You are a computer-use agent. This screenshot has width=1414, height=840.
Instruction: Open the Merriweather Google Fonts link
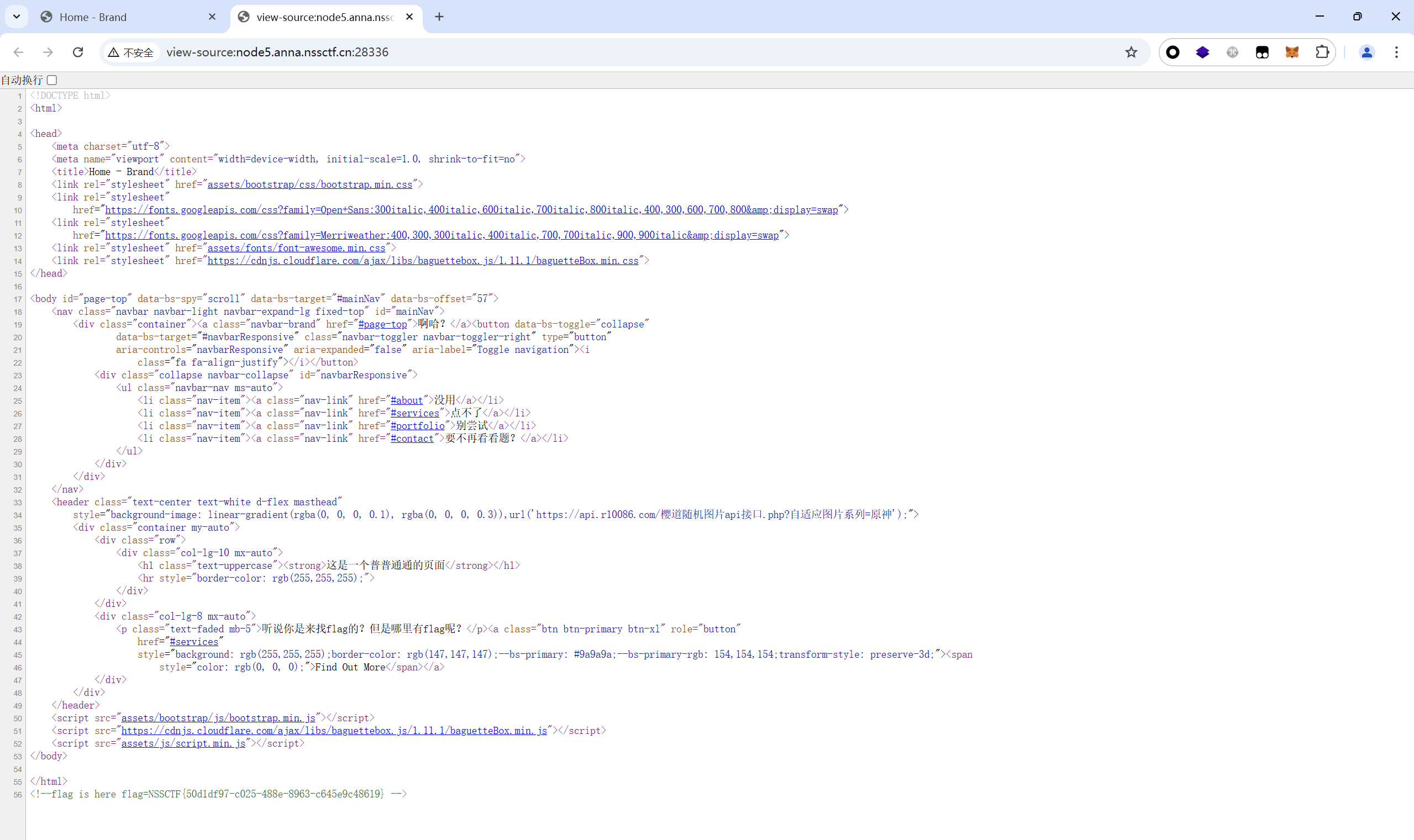[x=441, y=235]
